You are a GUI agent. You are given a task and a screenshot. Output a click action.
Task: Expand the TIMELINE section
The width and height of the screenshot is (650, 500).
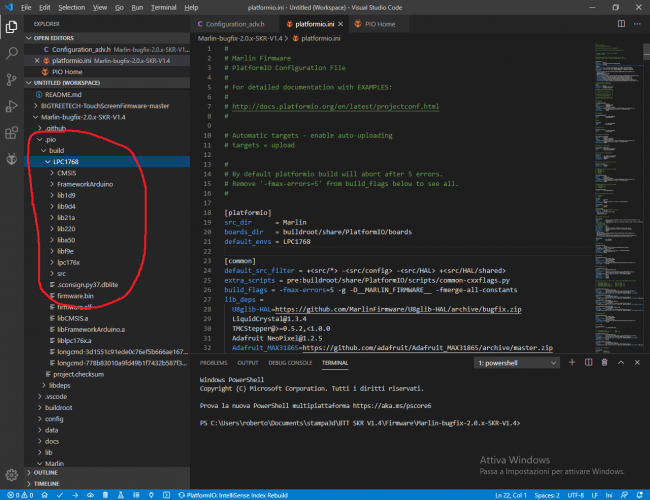[x=48, y=483]
